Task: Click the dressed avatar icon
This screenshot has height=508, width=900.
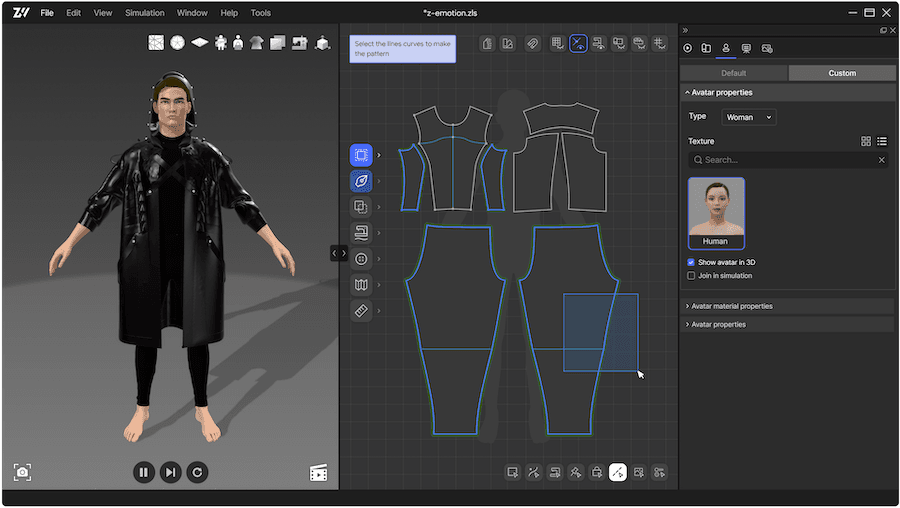Action: point(238,42)
